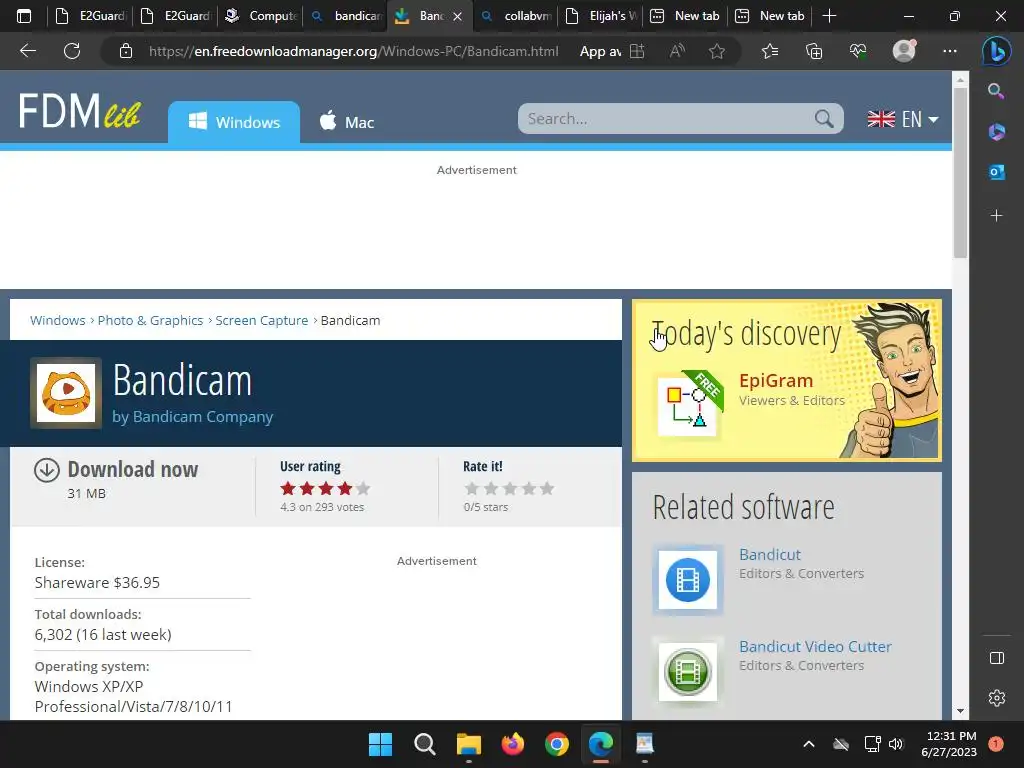
Task: Click the Bandicam app logo
Action: pos(66,393)
